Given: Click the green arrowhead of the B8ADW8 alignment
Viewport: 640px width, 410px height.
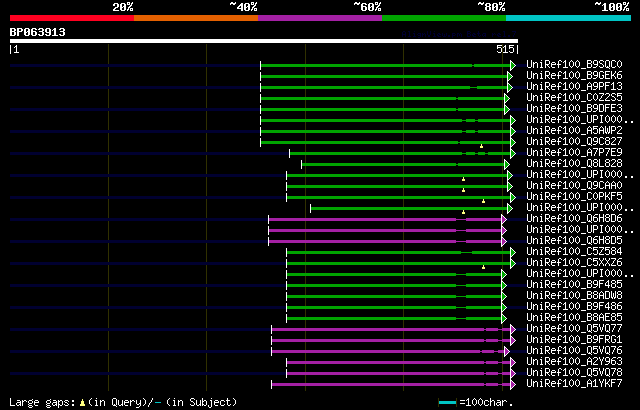Looking at the screenshot, I should [504, 297].
